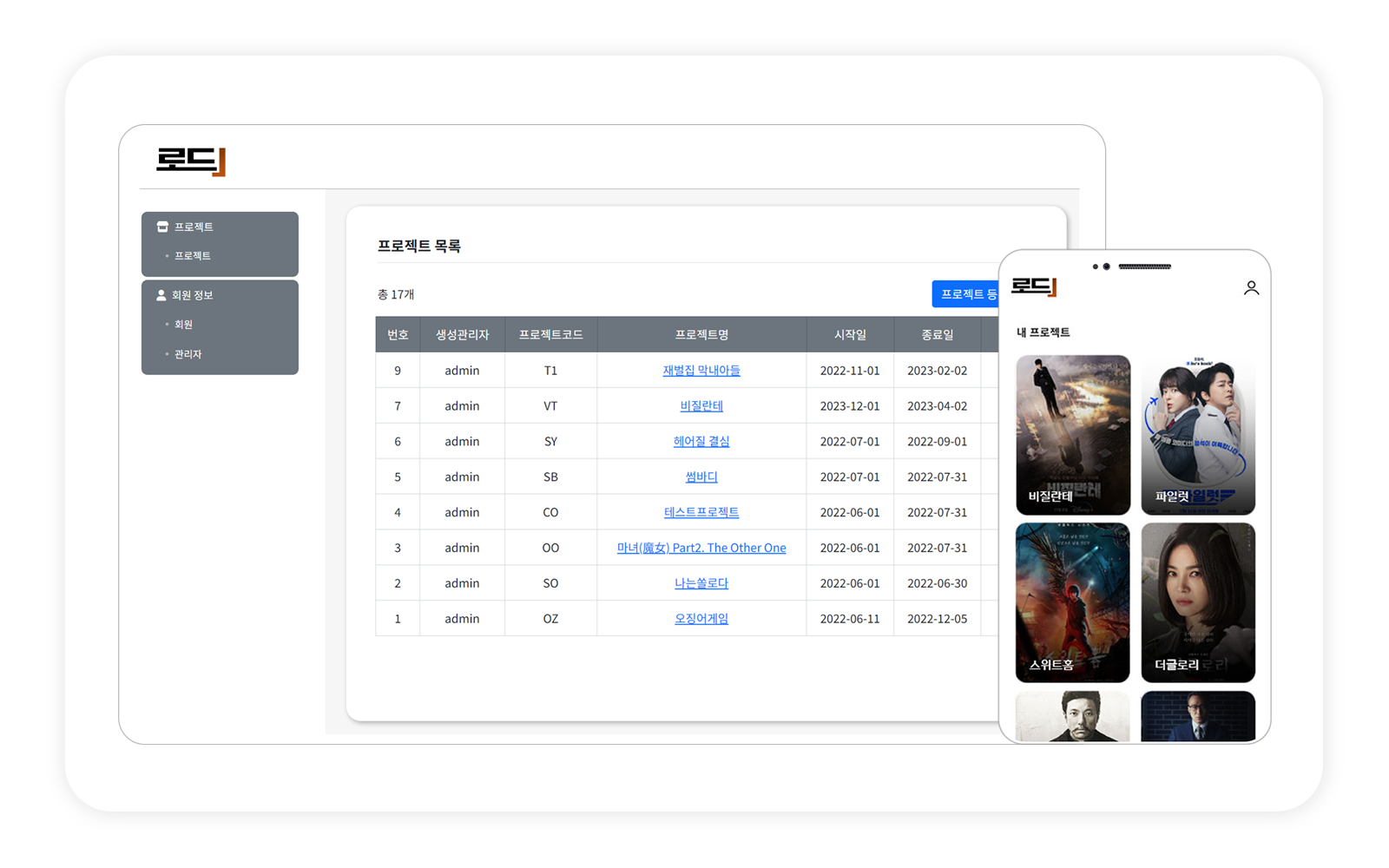The height and width of the screenshot is (868, 1389).
Task: Select the 회원 submenu item
Action: [x=183, y=325]
